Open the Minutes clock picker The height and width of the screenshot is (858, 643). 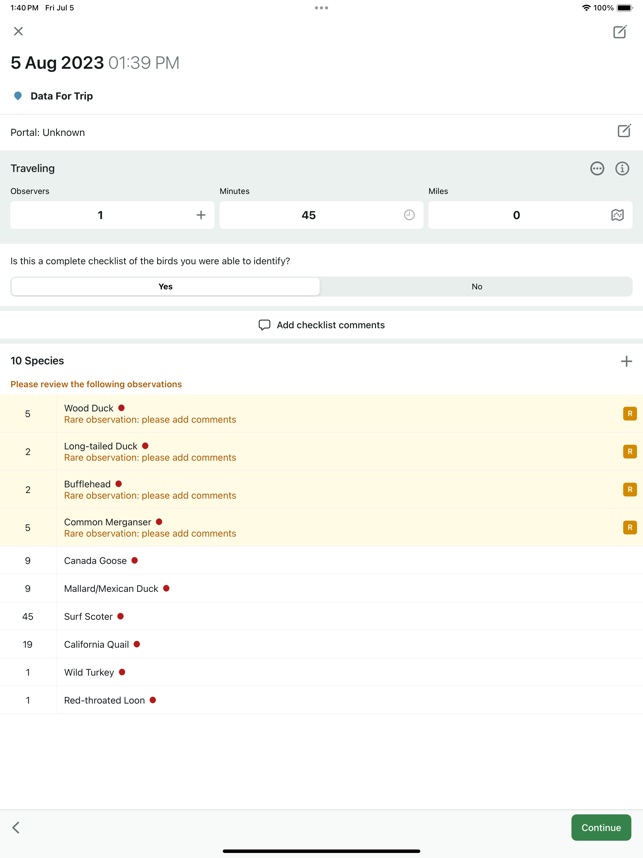coord(409,215)
